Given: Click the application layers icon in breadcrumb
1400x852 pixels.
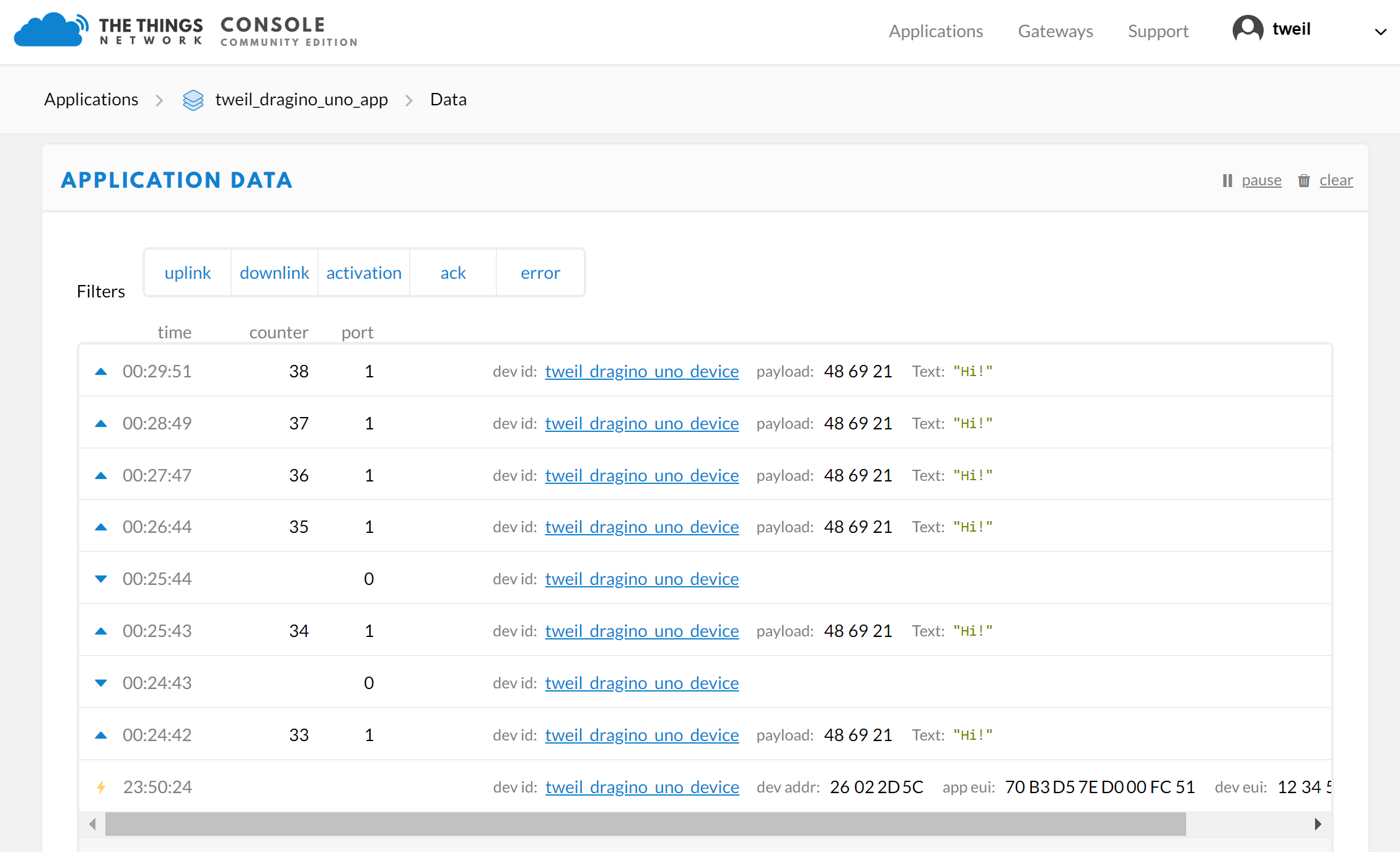Looking at the screenshot, I should (x=193, y=100).
